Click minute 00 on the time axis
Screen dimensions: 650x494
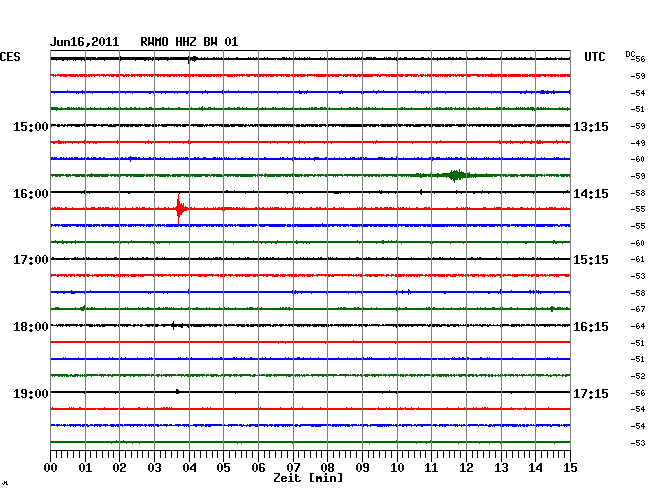click(51, 467)
